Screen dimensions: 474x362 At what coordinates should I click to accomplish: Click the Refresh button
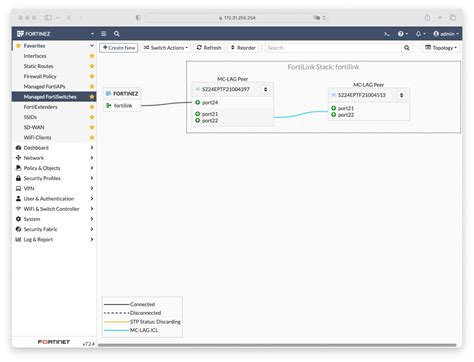point(209,48)
